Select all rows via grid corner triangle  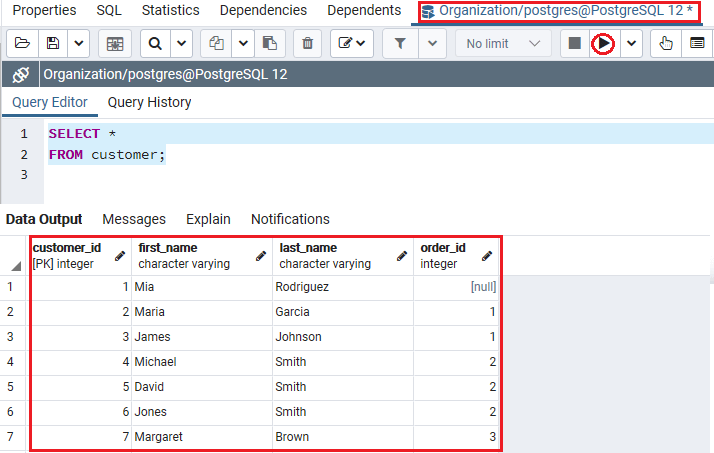(x=16, y=265)
